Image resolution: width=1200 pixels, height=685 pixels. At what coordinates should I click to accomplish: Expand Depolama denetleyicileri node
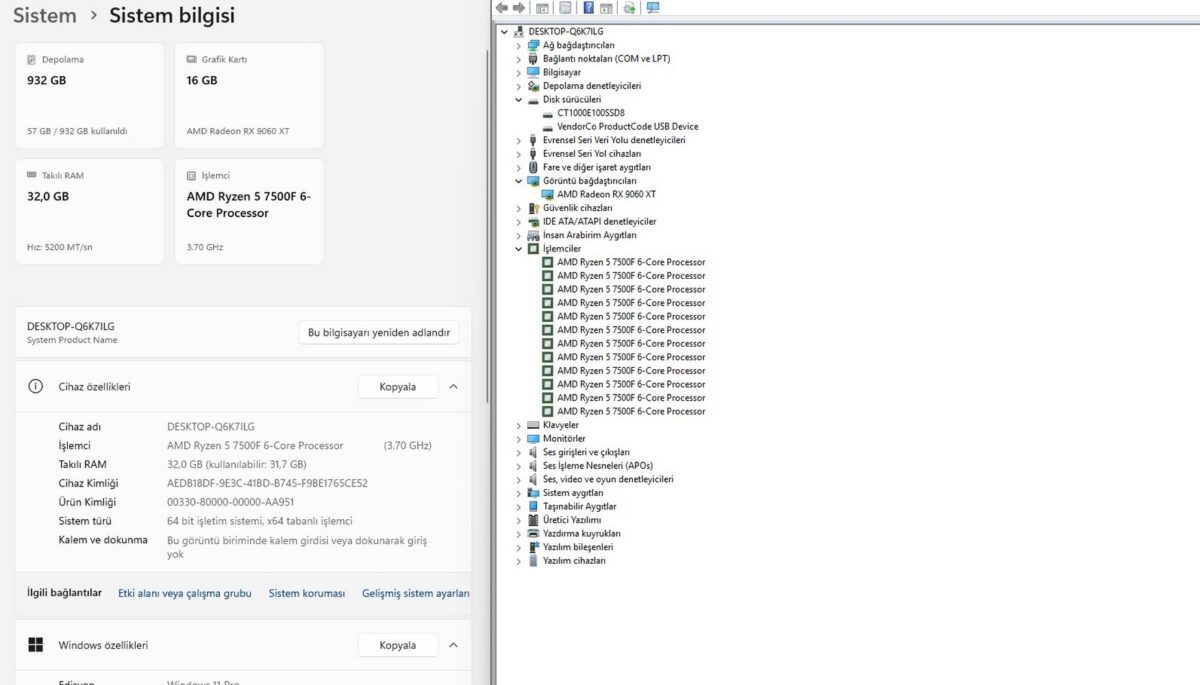point(518,86)
